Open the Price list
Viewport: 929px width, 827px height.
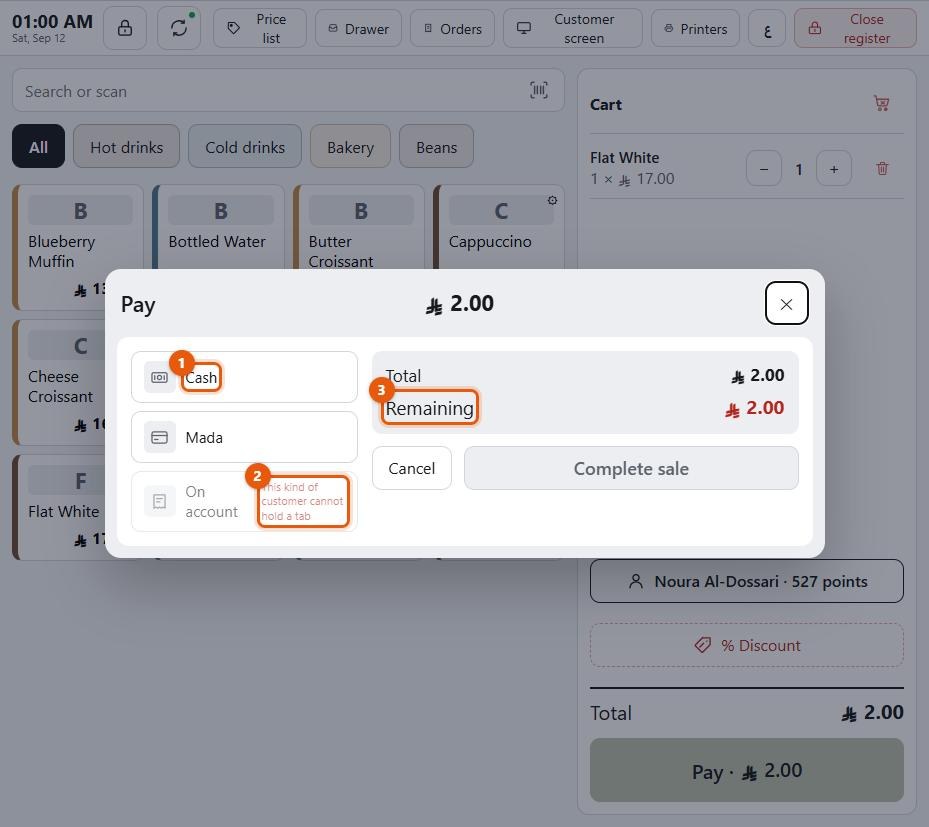point(260,28)
